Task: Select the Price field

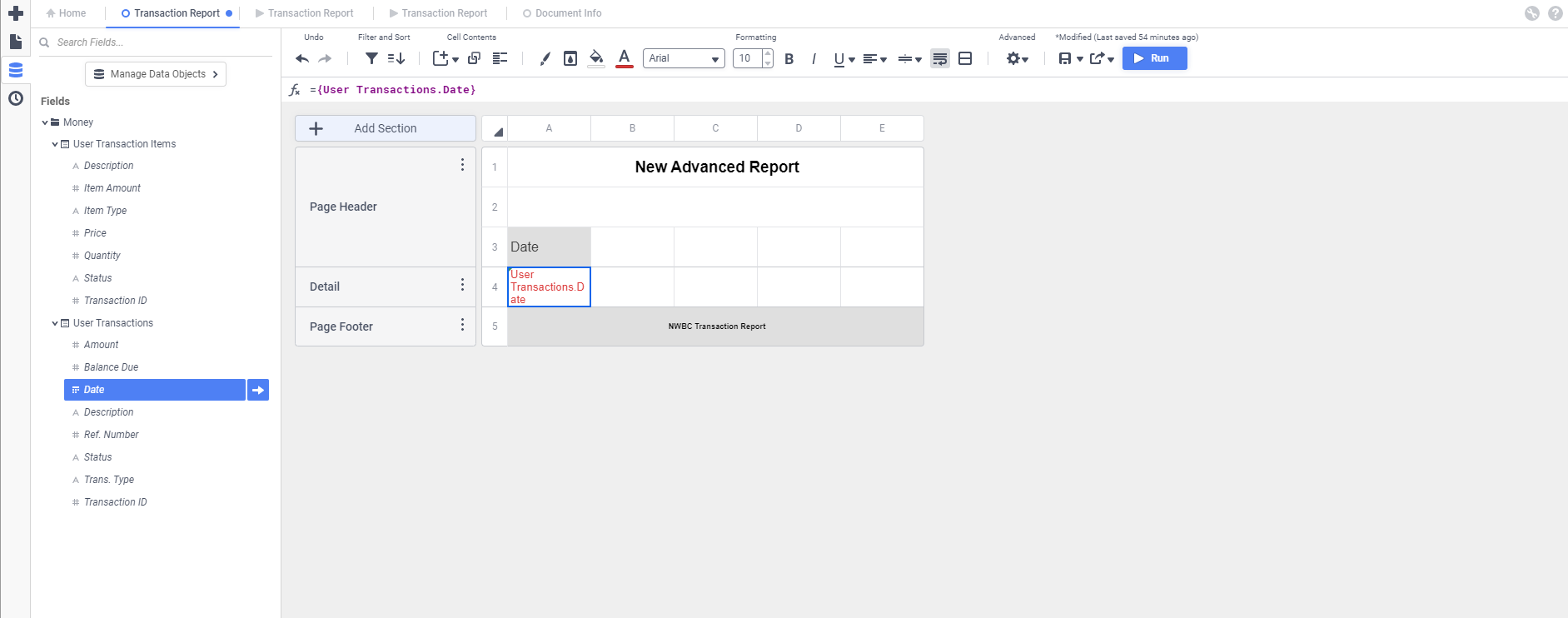Action: [95, 233]
